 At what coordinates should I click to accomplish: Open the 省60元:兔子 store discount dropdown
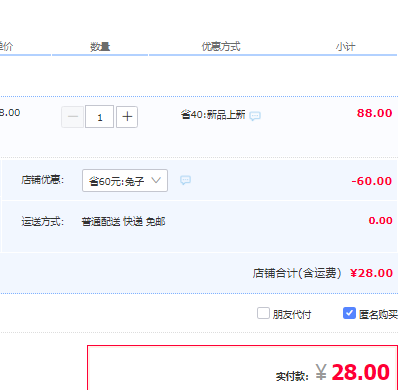click(x=125, y=180)
